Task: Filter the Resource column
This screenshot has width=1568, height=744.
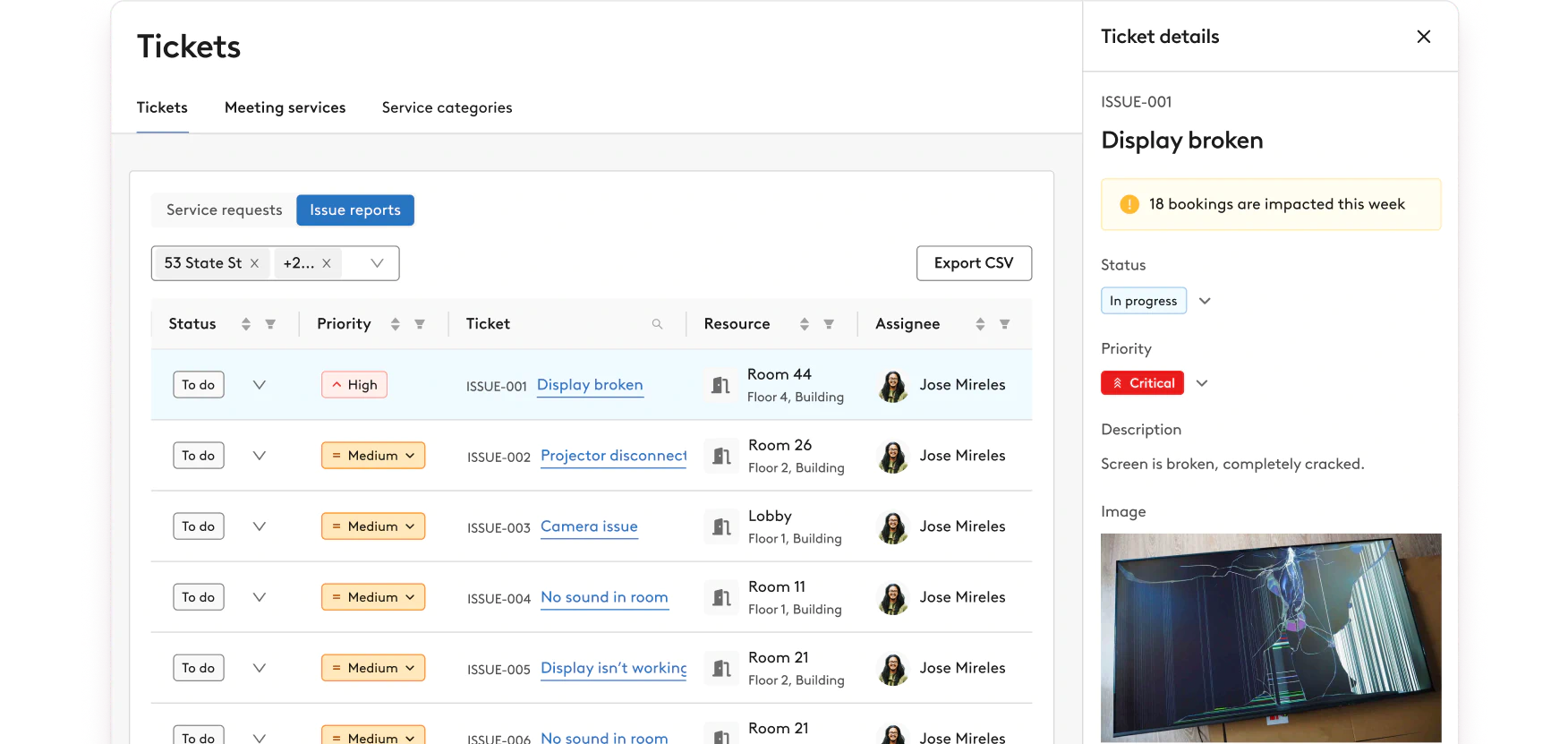Action: coord(829,324)
